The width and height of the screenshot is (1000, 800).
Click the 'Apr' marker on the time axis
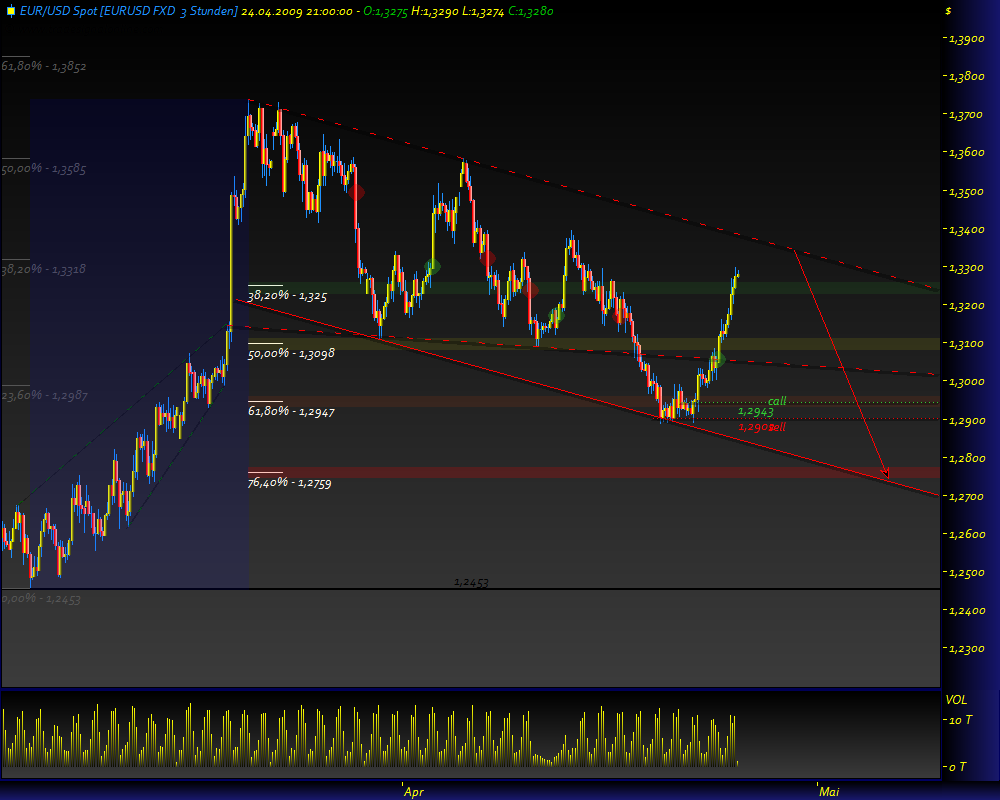click(412, 790)
